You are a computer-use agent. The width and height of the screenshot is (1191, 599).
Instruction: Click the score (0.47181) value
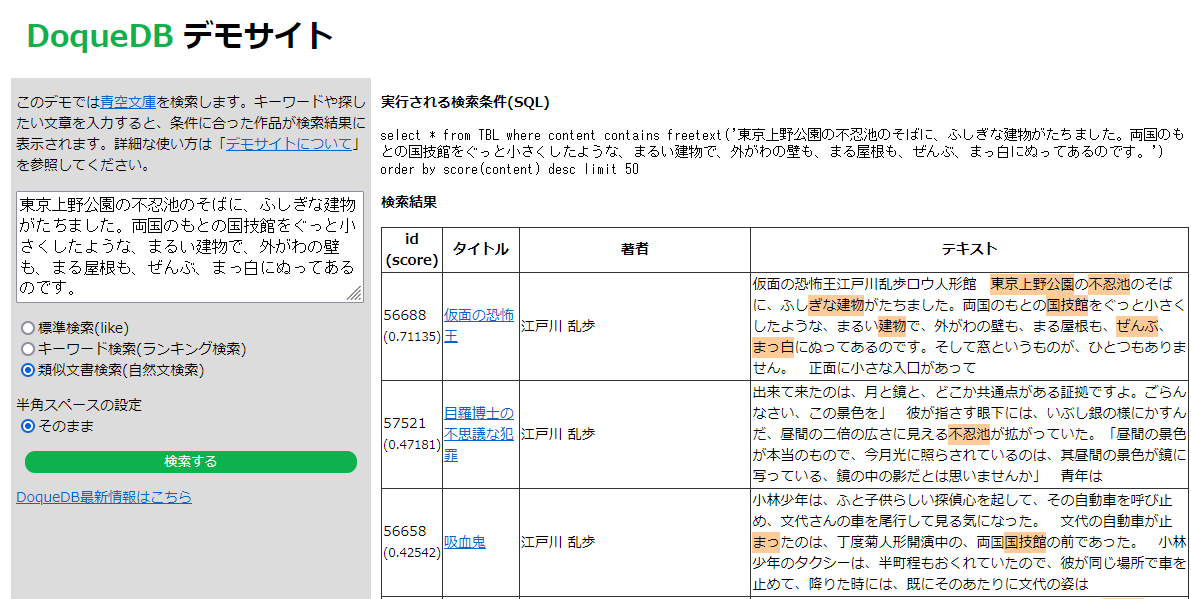412,445
